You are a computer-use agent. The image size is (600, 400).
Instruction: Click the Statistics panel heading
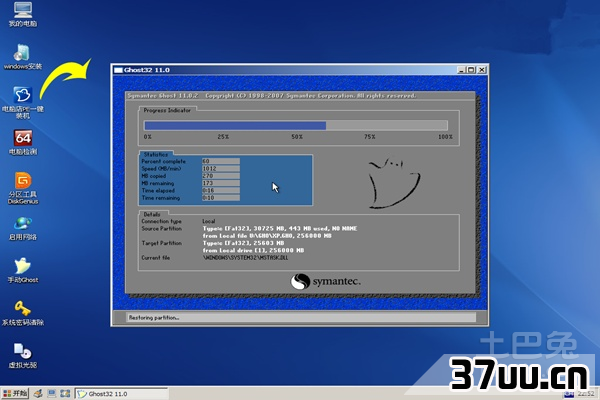pos(155,154)
